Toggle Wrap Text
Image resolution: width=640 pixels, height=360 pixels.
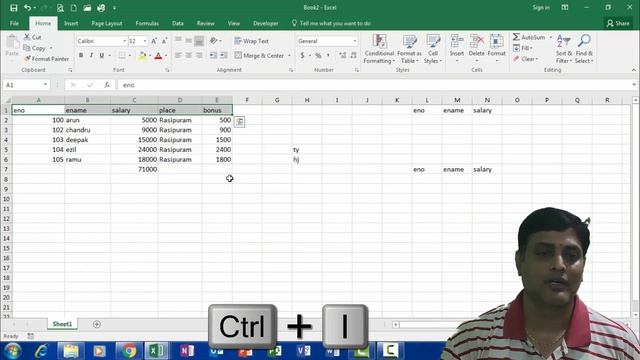coord(251,41)
